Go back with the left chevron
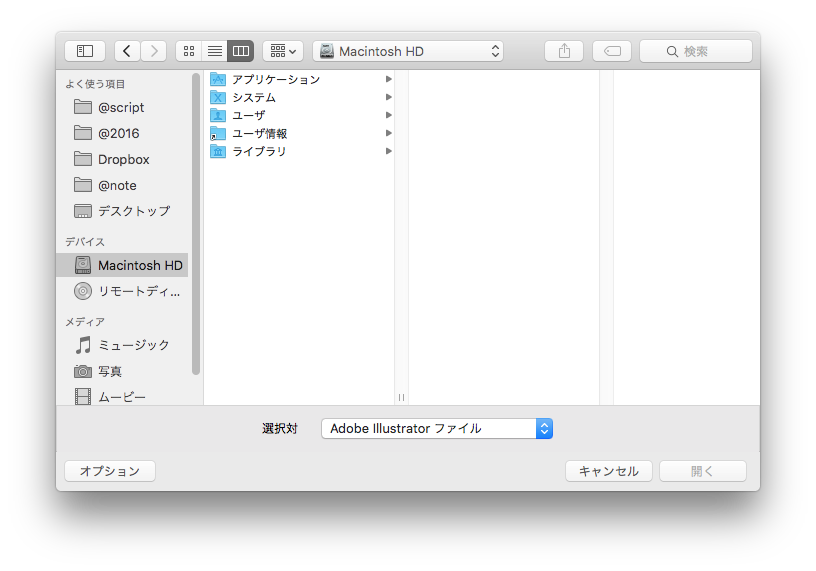 pos(127,51)
